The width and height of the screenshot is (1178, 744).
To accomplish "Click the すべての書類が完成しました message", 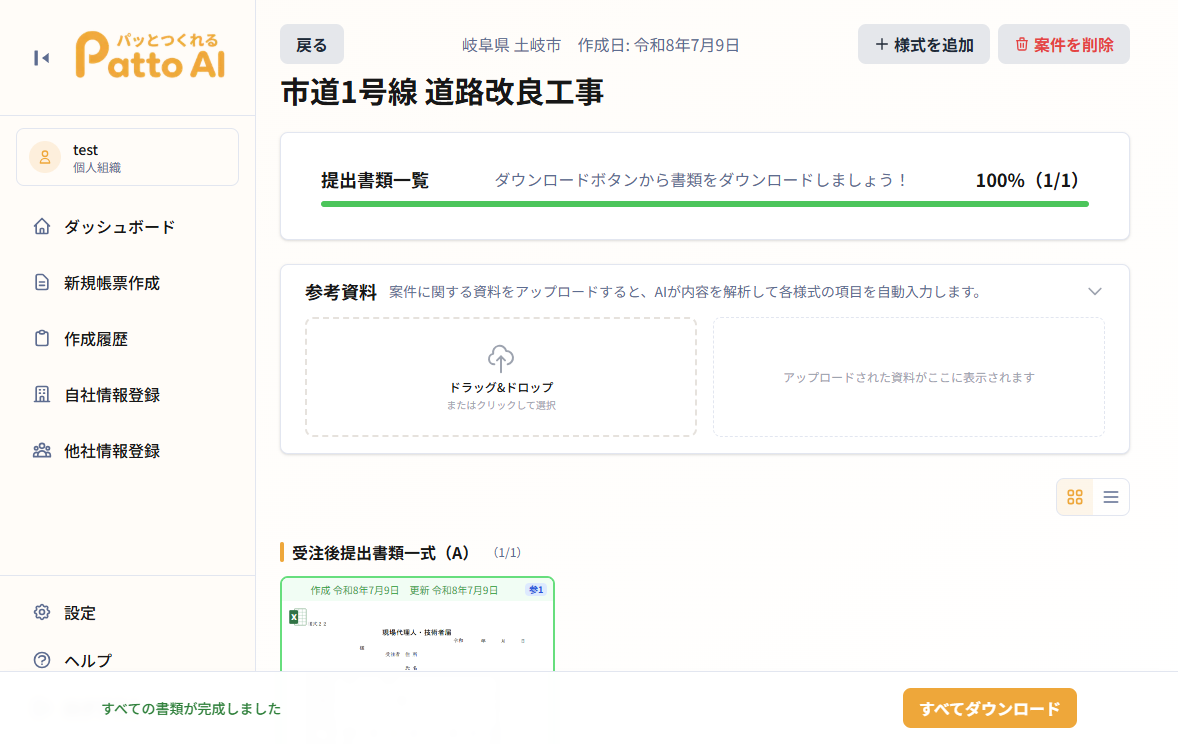I will pos(192,709).
